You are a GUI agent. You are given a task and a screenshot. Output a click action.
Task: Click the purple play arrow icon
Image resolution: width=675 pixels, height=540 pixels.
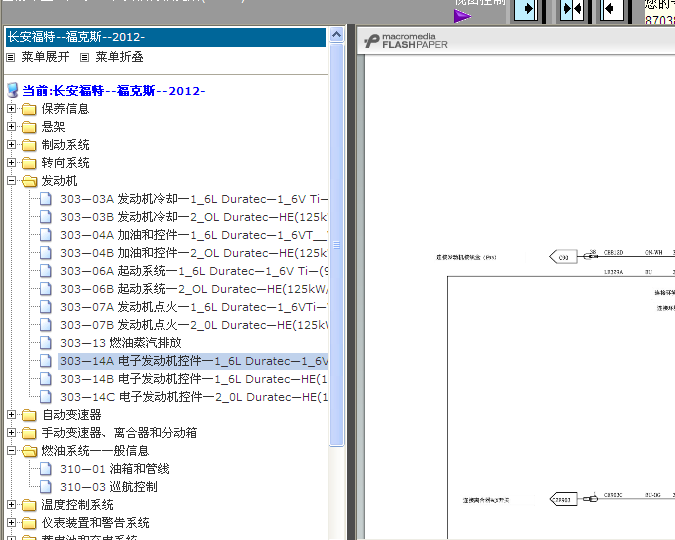(x=462, y=16)
